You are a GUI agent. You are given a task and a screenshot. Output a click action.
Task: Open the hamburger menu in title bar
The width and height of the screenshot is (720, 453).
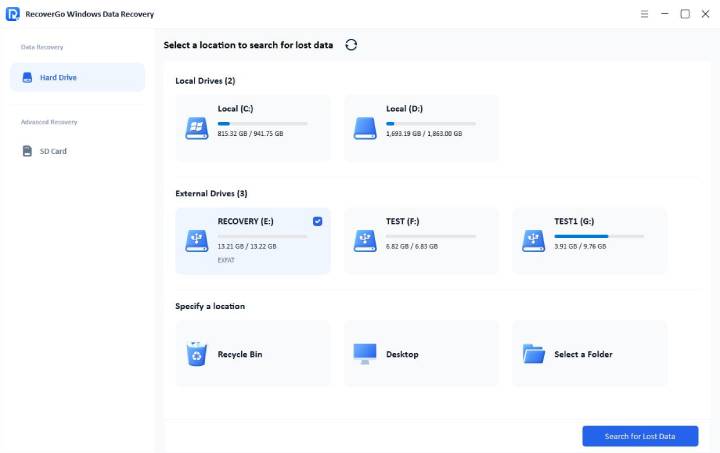pyautogui.click(x=641, y=14)
